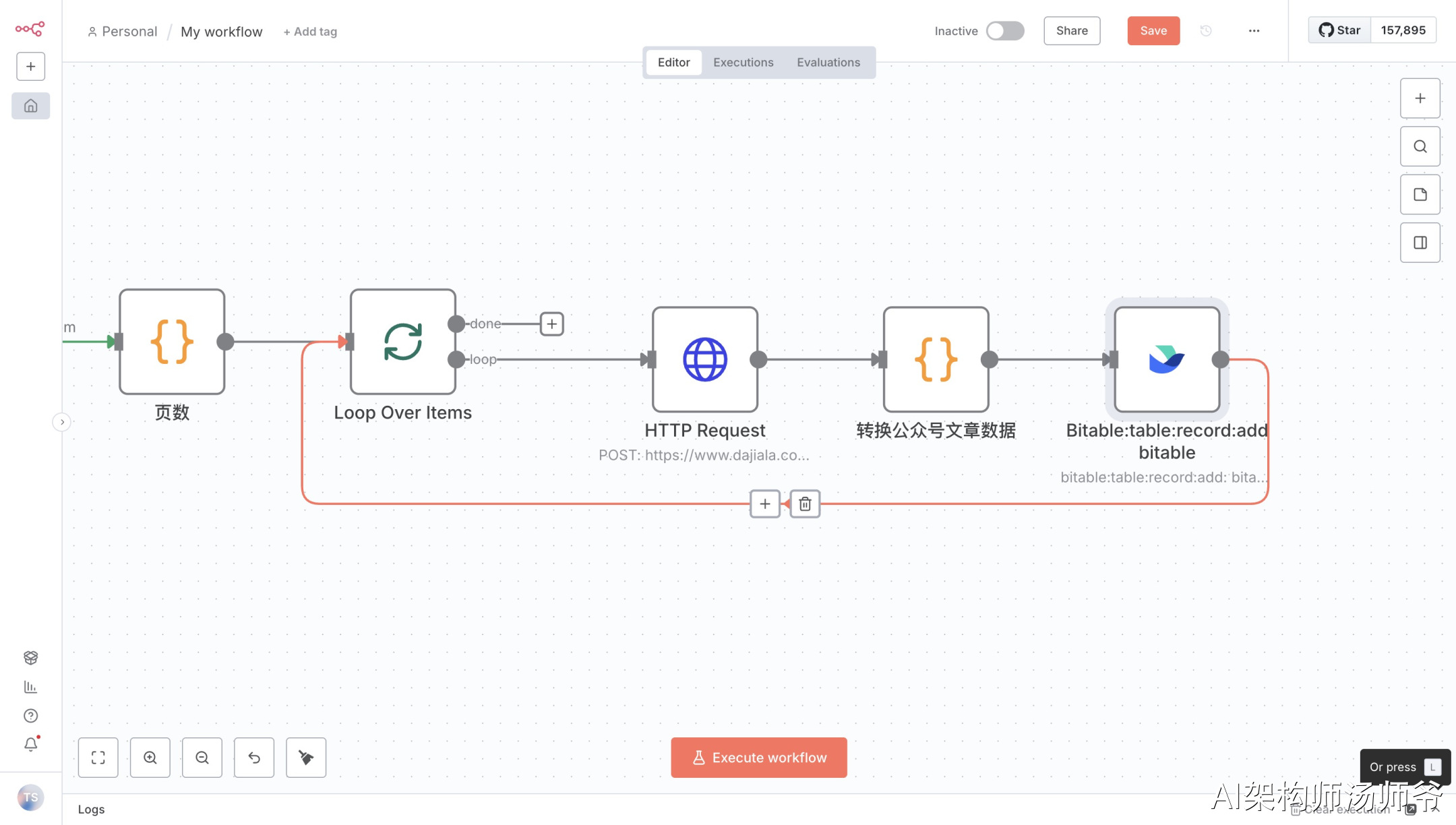Click the Save button
This screenshot has height=825, width=1456.
[1153, 31]
